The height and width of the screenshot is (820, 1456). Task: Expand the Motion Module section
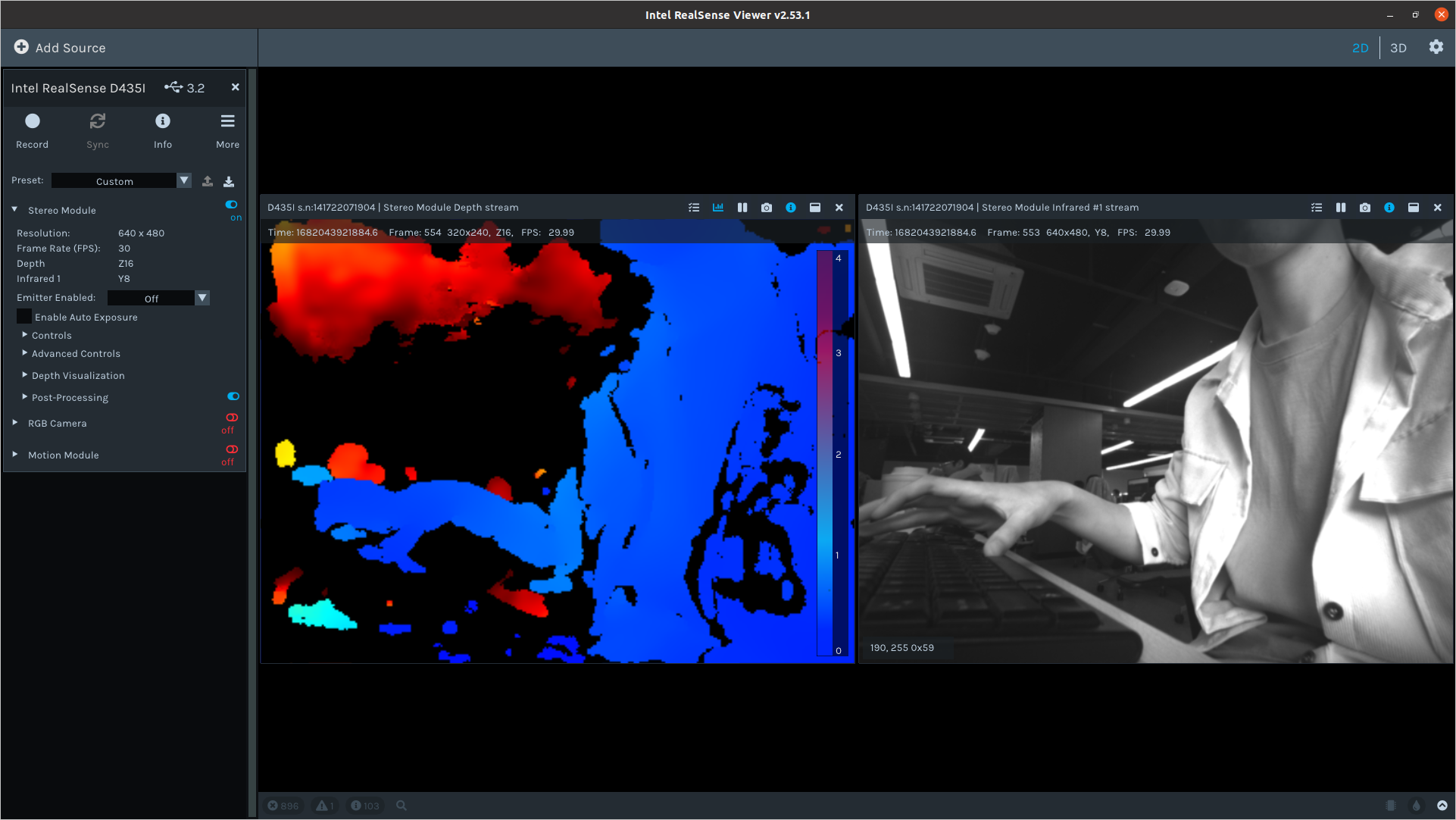(14, 455)
